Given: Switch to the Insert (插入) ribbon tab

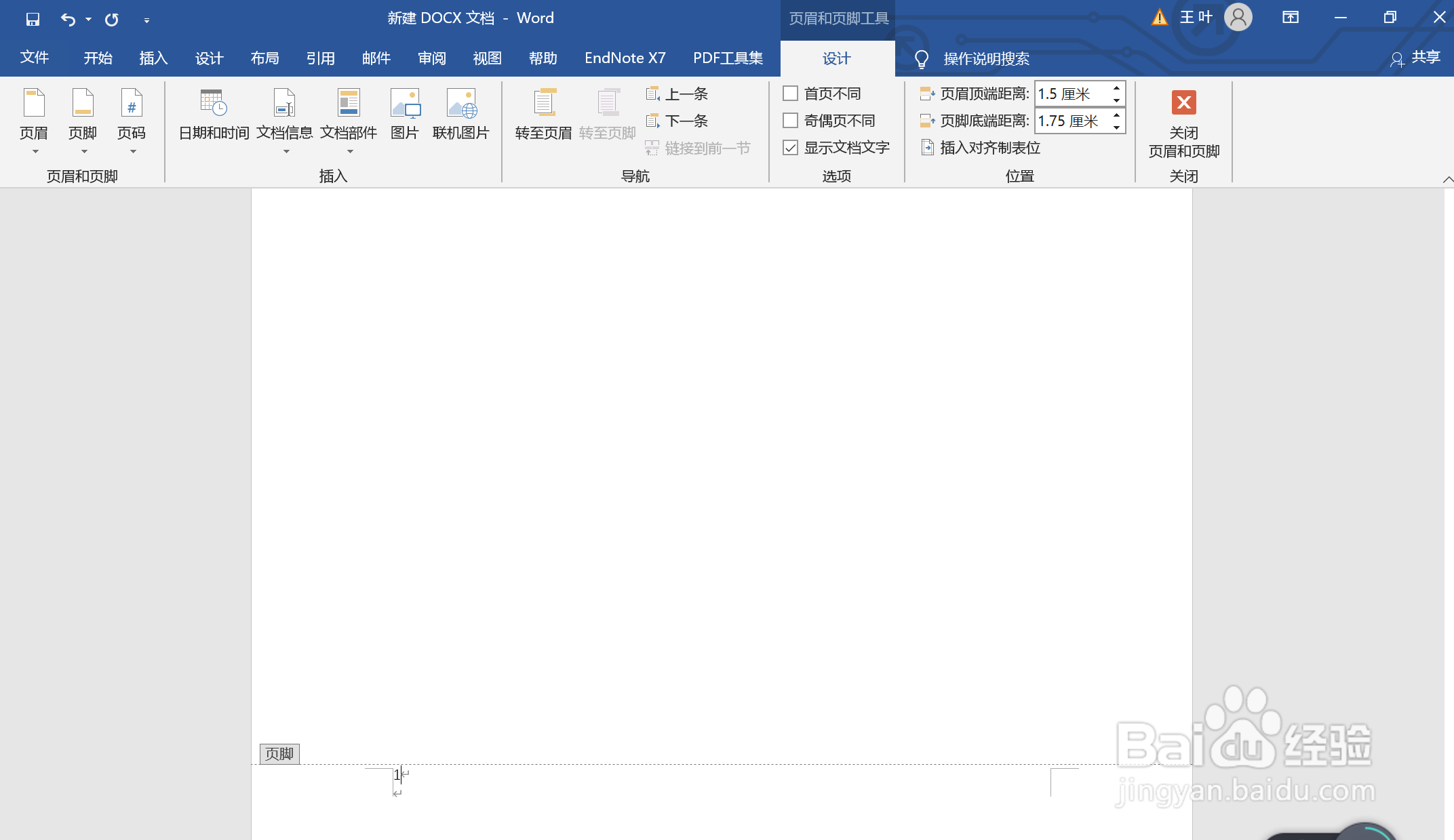Looking at the screenshot, I should coord(153,58).
